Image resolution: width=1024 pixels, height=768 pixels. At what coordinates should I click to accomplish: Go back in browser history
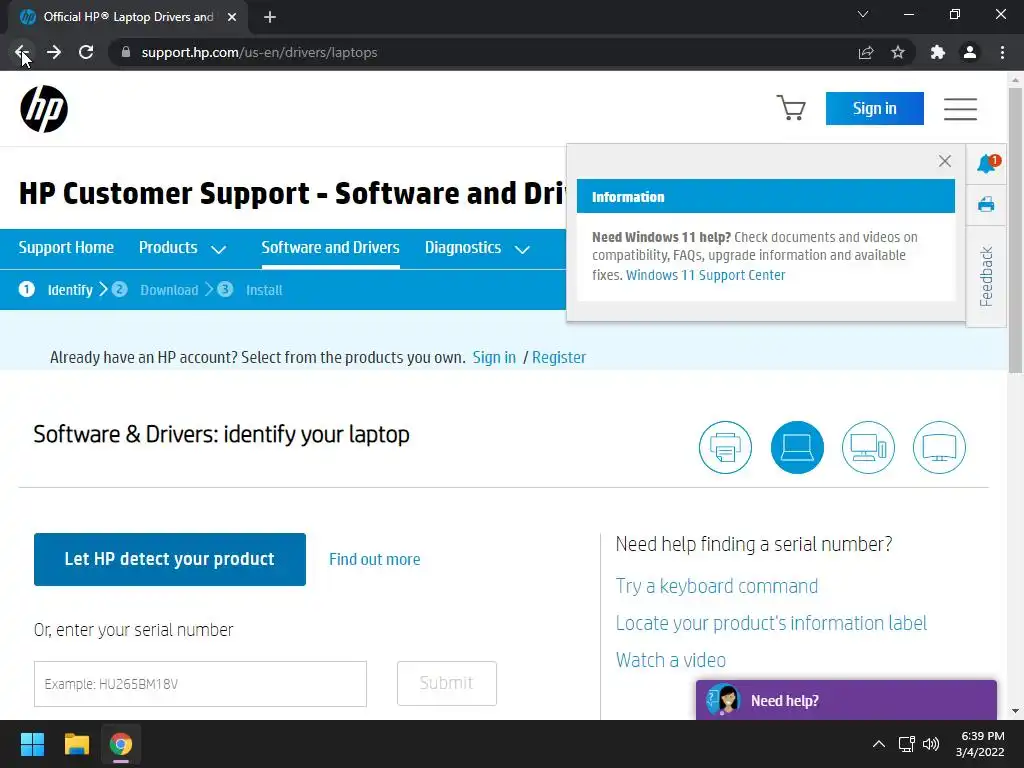tap(21, 52)
